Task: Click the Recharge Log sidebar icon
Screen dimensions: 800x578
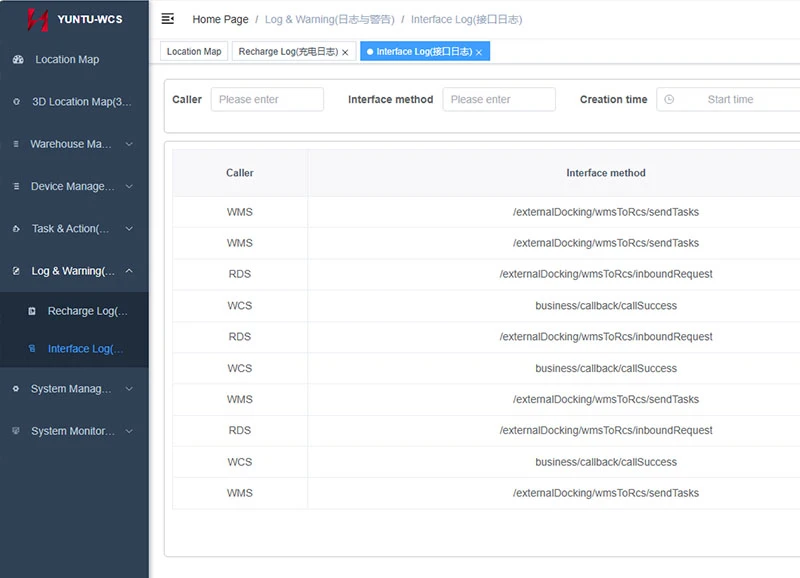Action: click(32, 311)
